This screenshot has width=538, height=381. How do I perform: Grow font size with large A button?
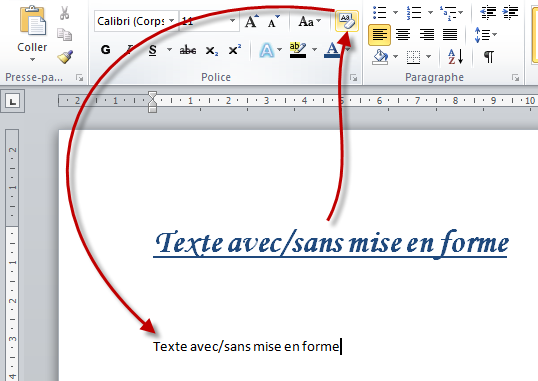pos(252,21)
